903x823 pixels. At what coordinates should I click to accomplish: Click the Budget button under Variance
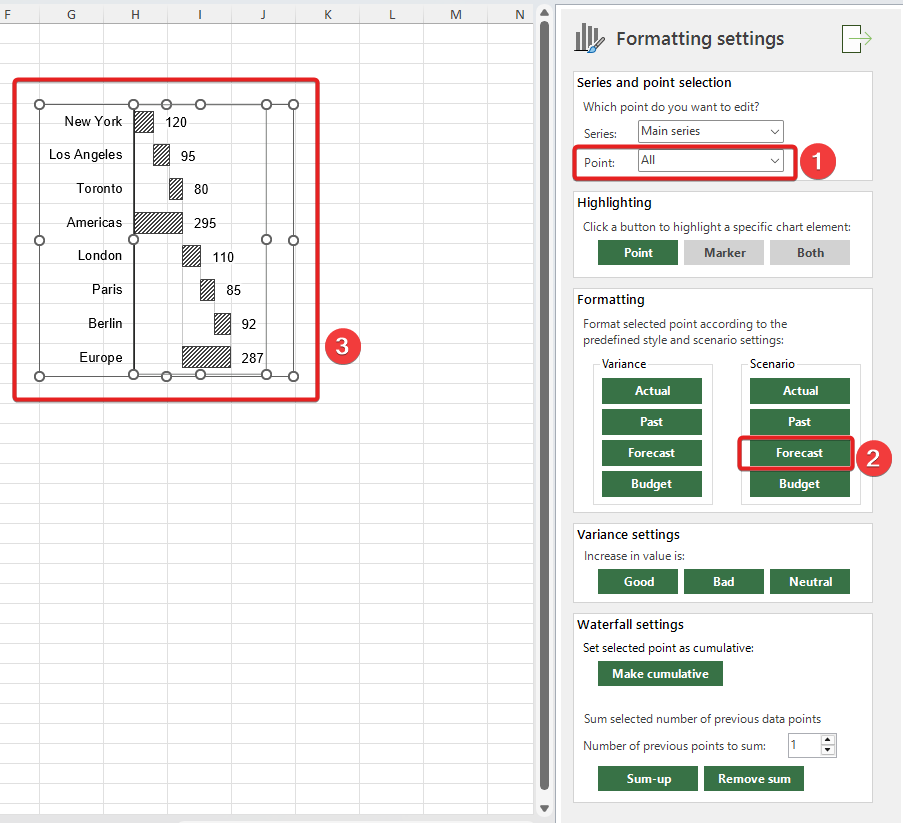[x=651, y=484]
